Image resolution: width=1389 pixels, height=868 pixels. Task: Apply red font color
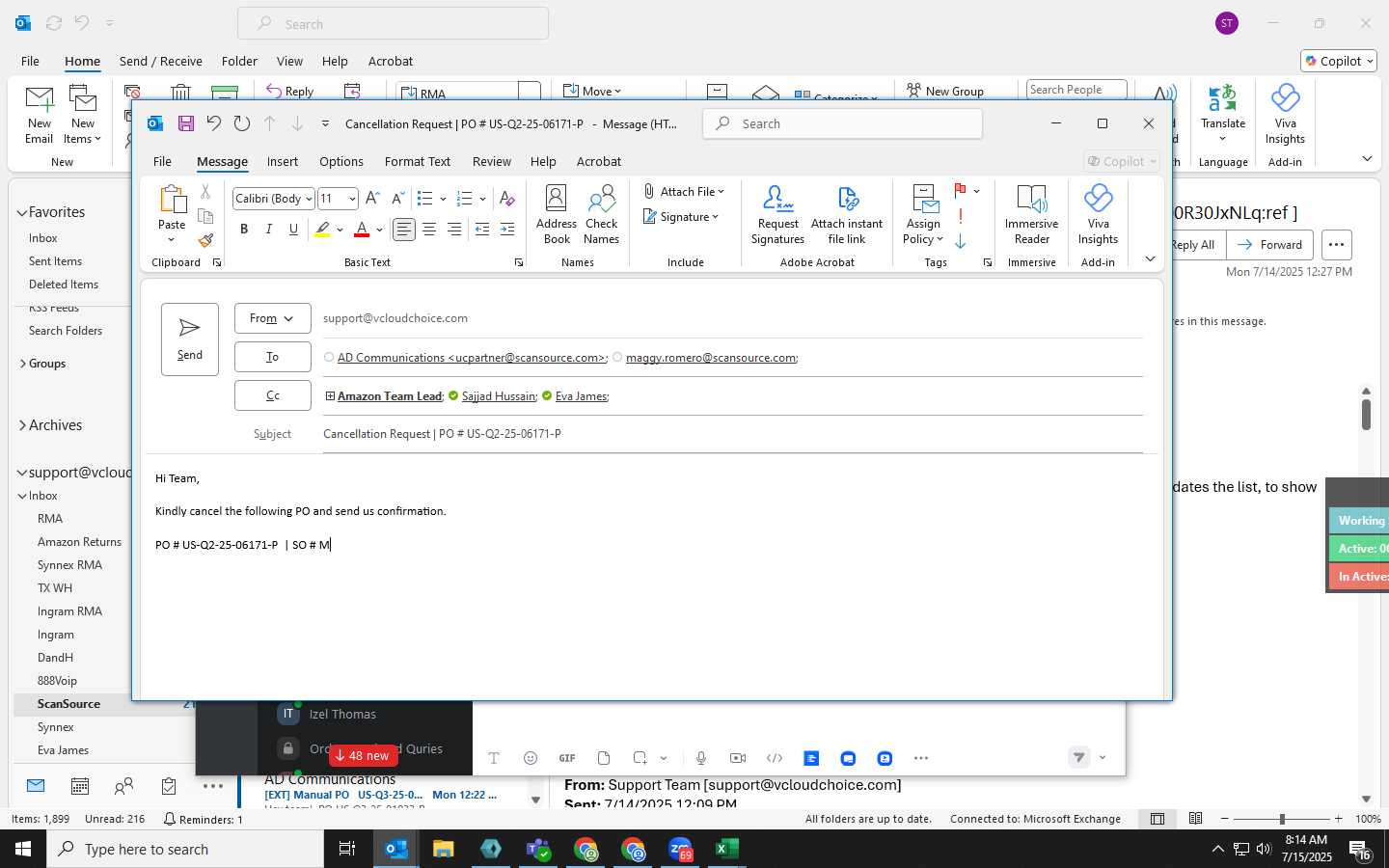pos(362,229)
